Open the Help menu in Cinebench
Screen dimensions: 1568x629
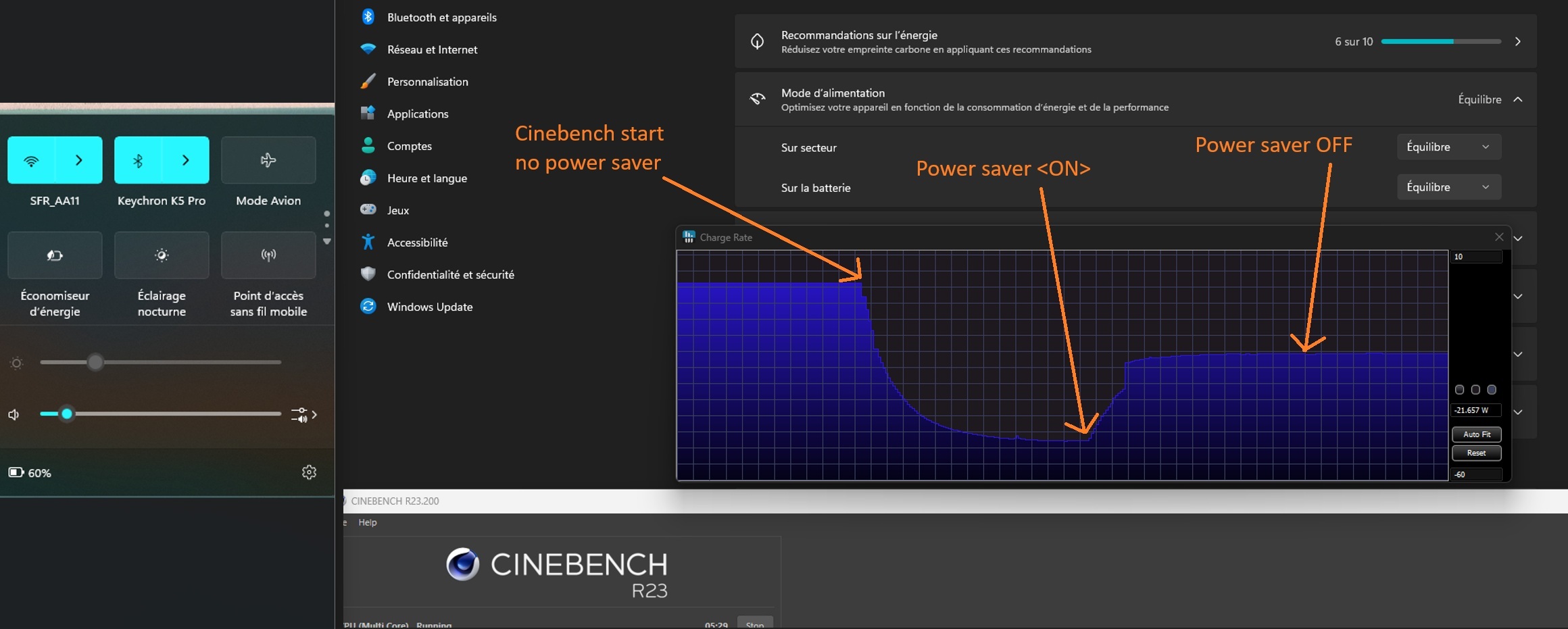coord(368,522)
